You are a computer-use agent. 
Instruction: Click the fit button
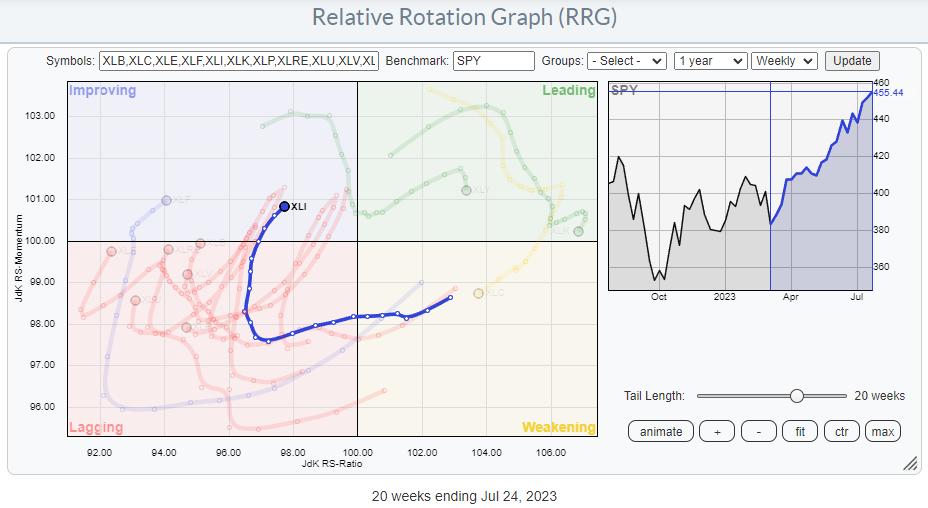coord(801,431)
